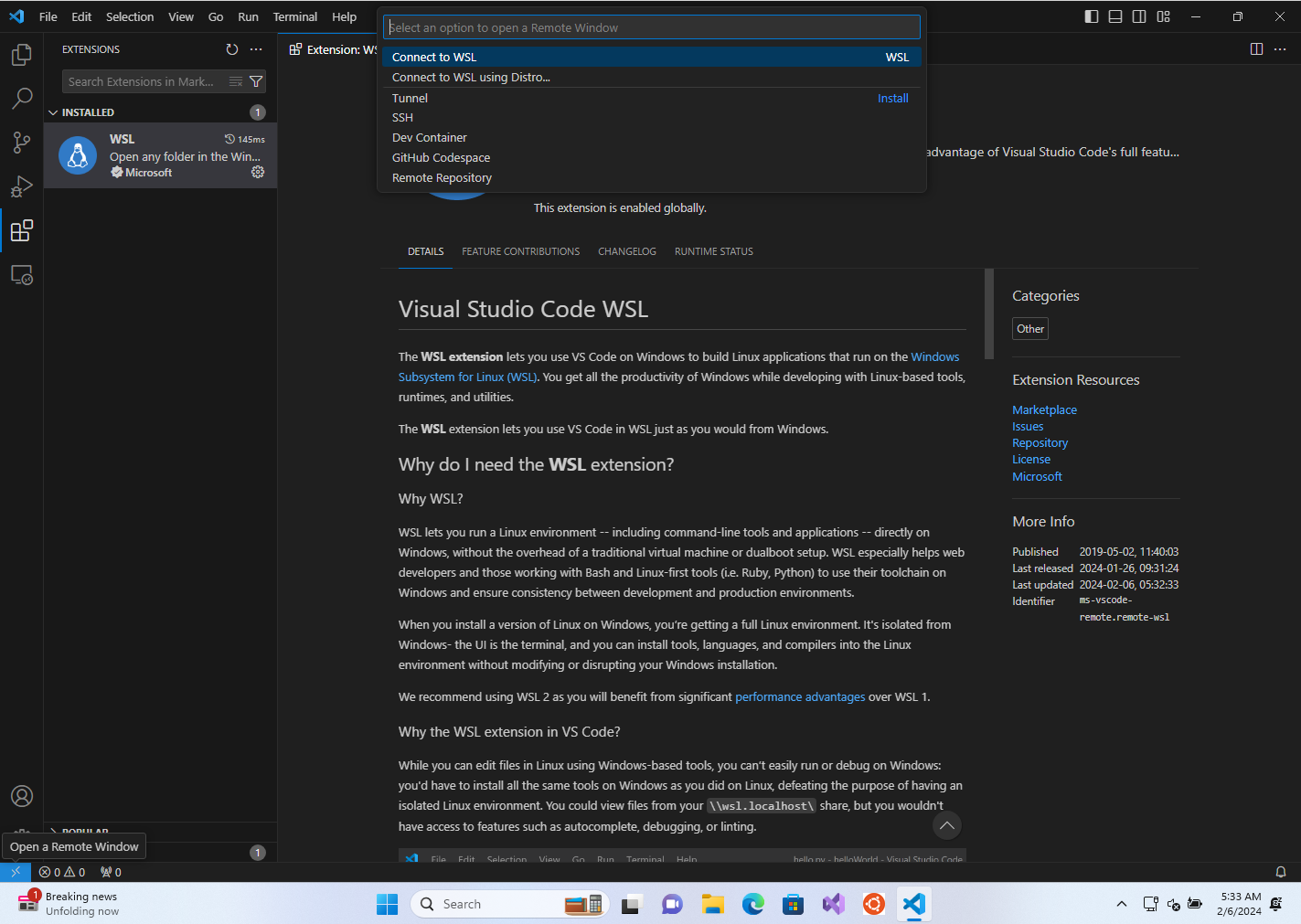
Task: Switch to Feature Contributions tab
Action: pyautogui.click(x=520, y=251)
